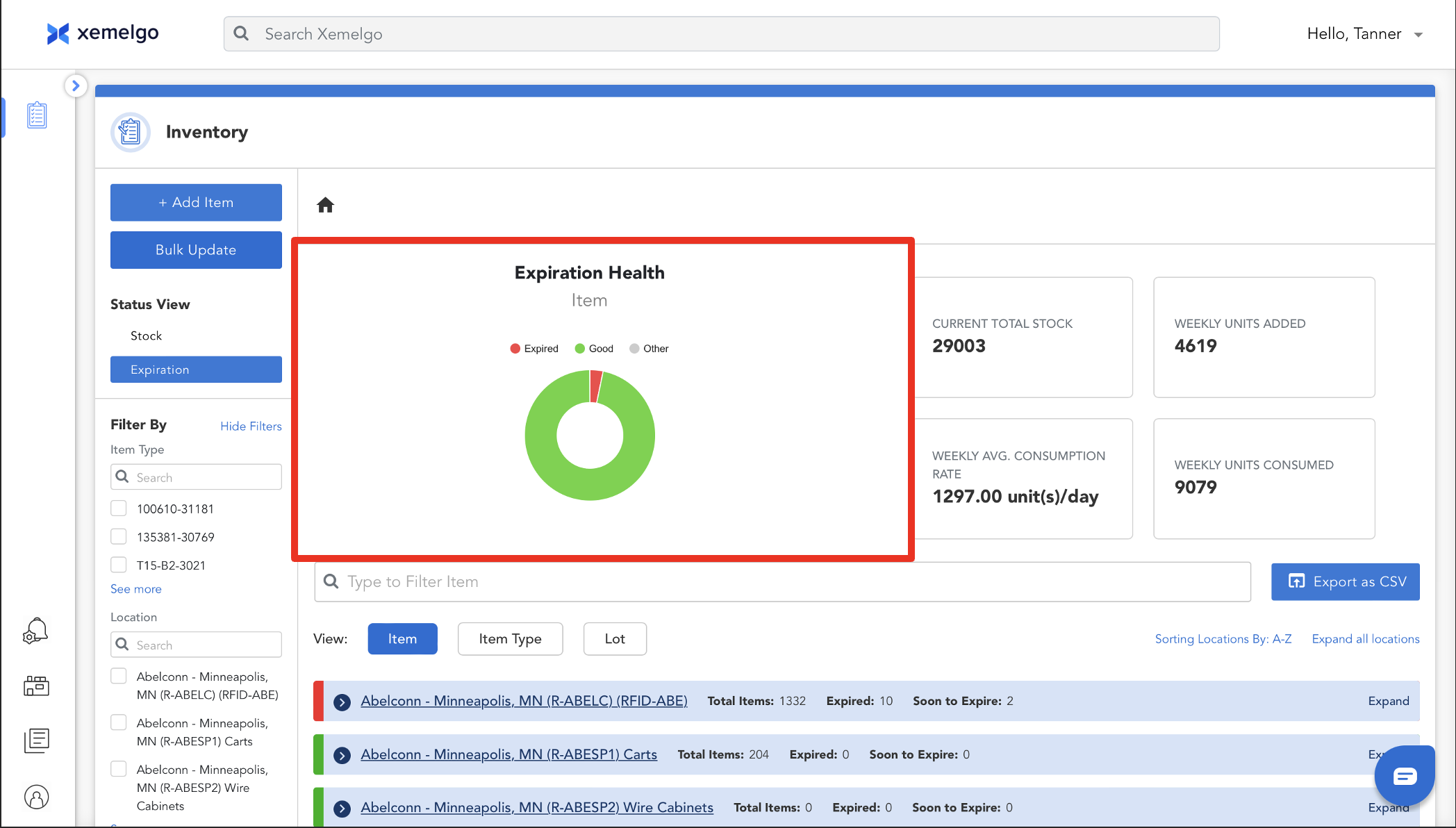Open the user profile icon in the sidebar
Screen dimensions: 1456x828
(36, 797)
